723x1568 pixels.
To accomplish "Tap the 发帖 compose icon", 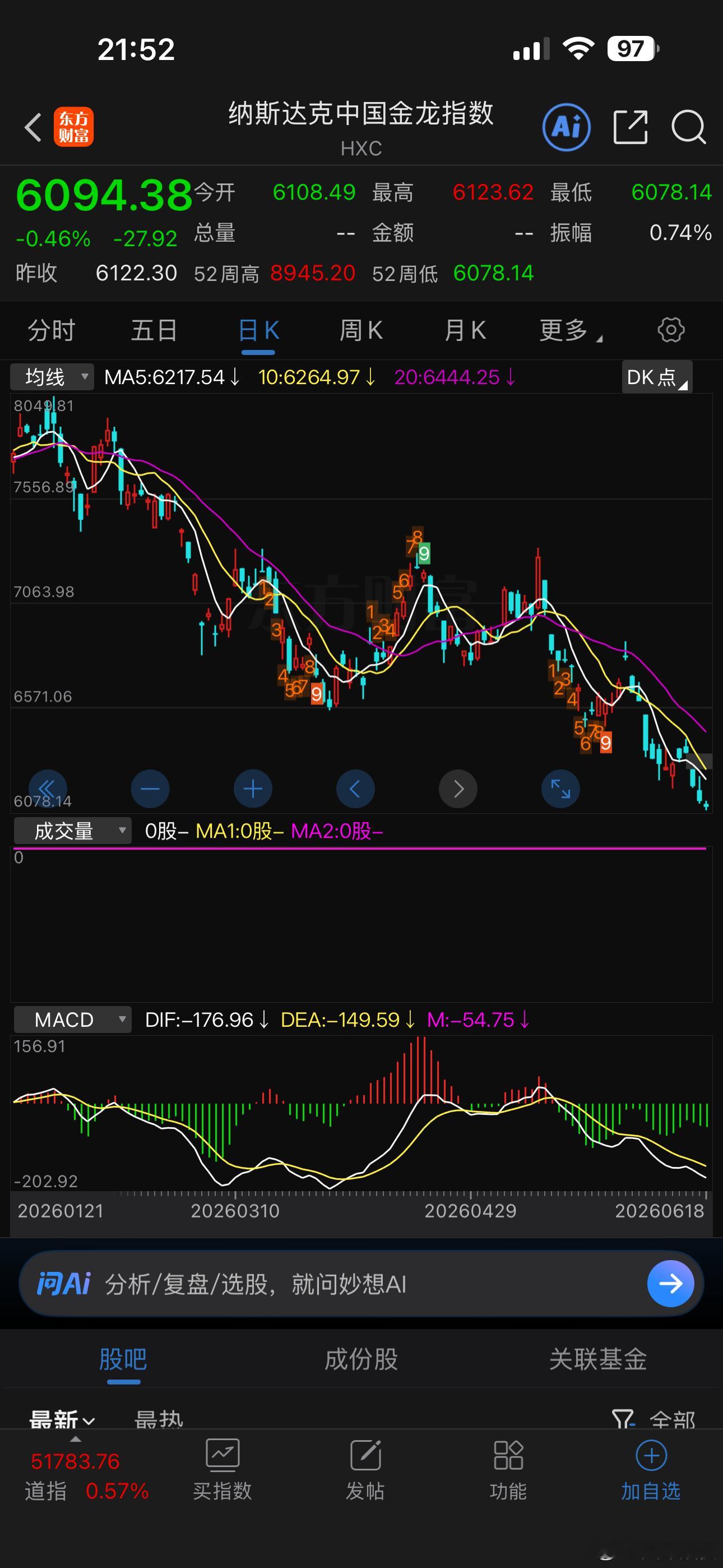I will (365, 1456).
